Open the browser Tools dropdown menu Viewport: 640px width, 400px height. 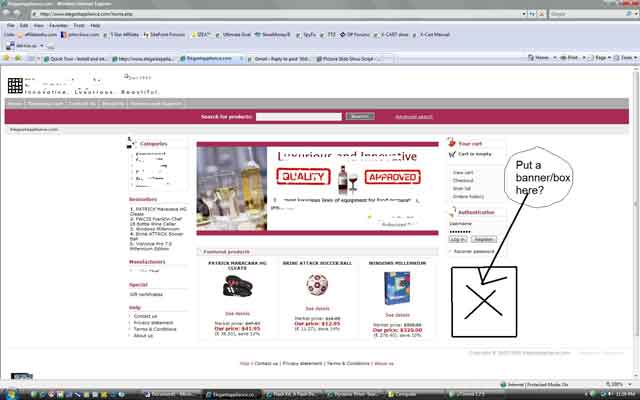(628, 58)
